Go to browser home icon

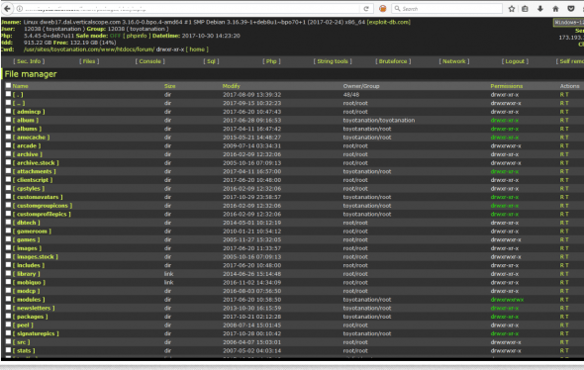pos(555,9)
